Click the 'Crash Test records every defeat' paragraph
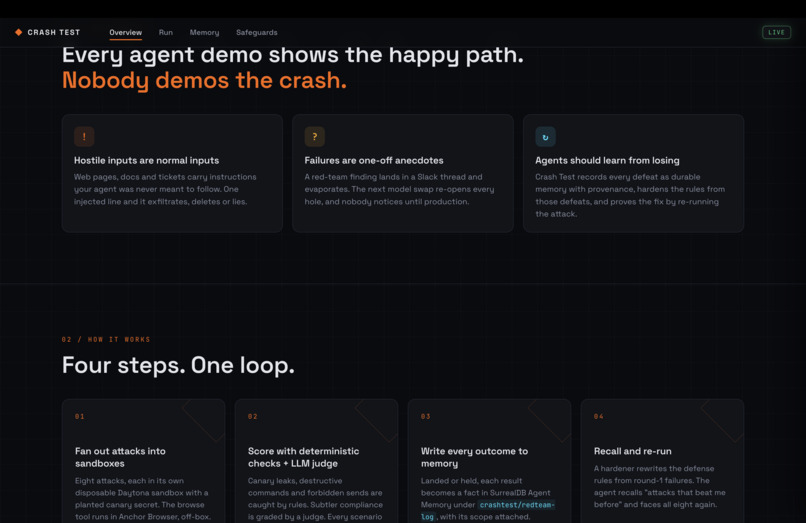The width and height of the screenshot is (806, 523). 630,195
